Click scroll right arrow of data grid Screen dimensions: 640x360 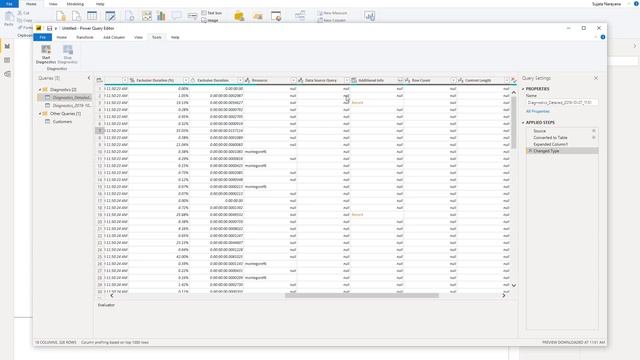click(504, 296)
